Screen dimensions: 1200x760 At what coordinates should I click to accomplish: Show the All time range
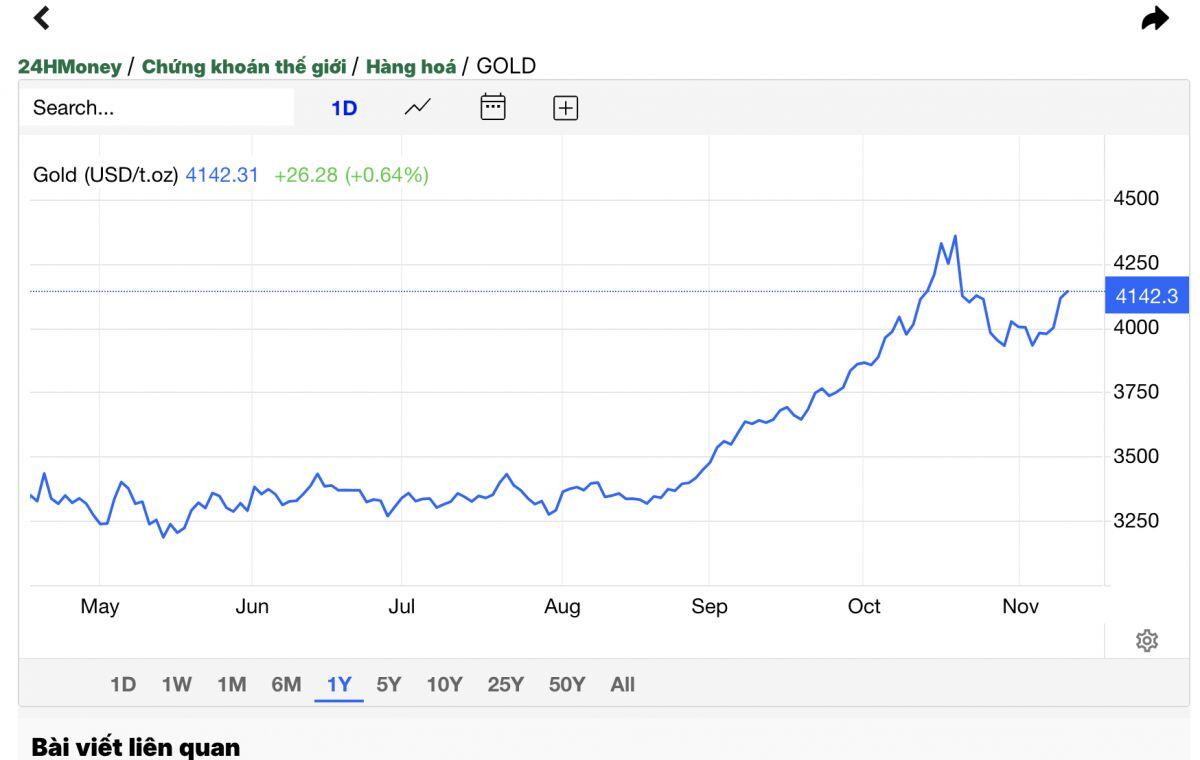pos(622,685)
